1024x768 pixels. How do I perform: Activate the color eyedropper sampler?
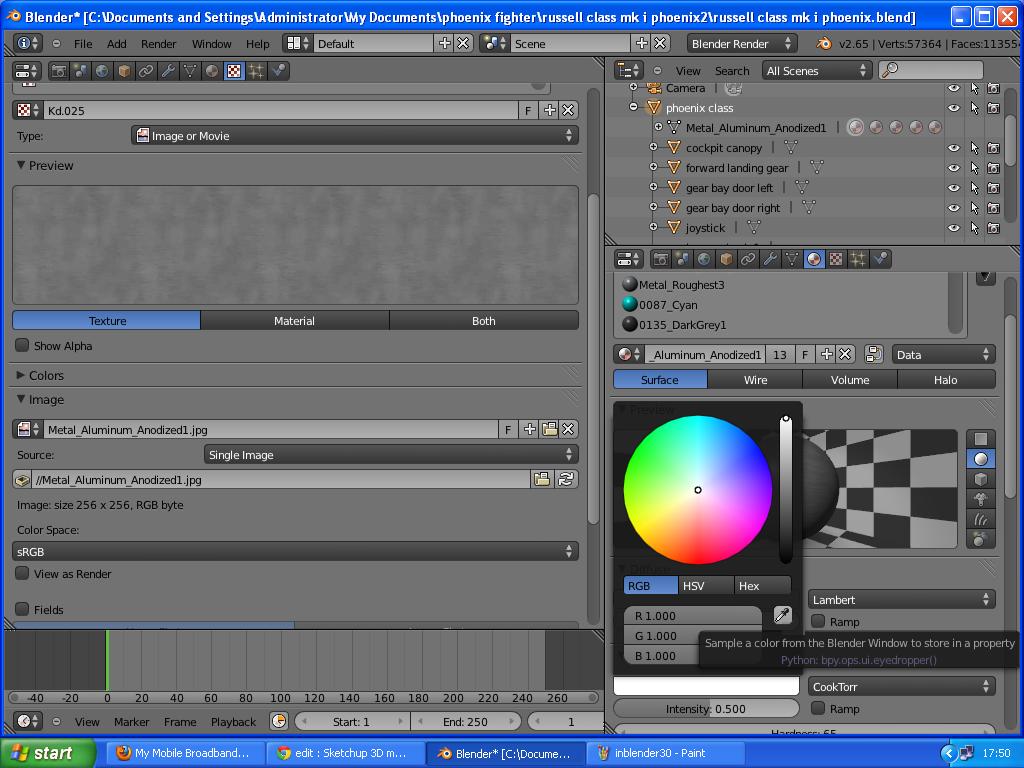click(x=782, y=615)
